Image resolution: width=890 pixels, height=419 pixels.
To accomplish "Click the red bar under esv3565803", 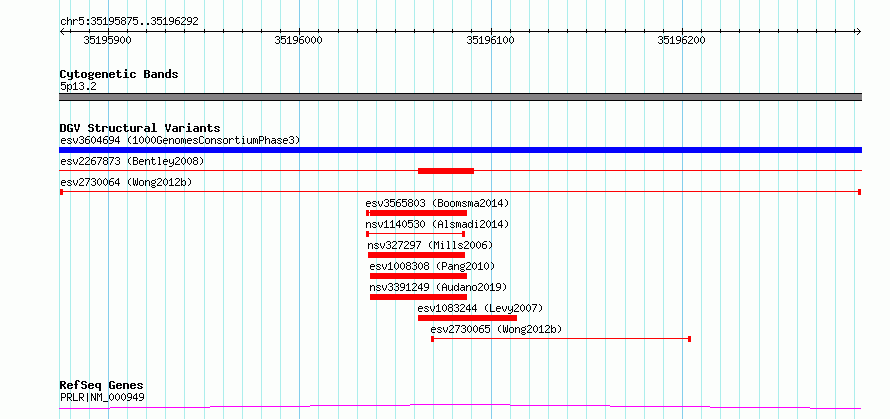I will [417, 213].
